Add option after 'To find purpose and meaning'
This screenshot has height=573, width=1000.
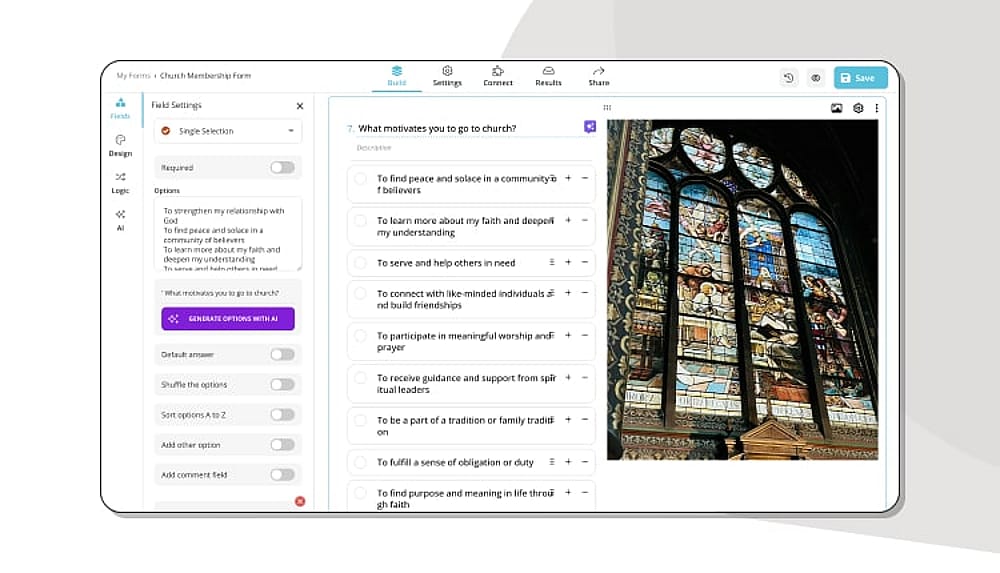pyautogui.click(x=568, y=492)
